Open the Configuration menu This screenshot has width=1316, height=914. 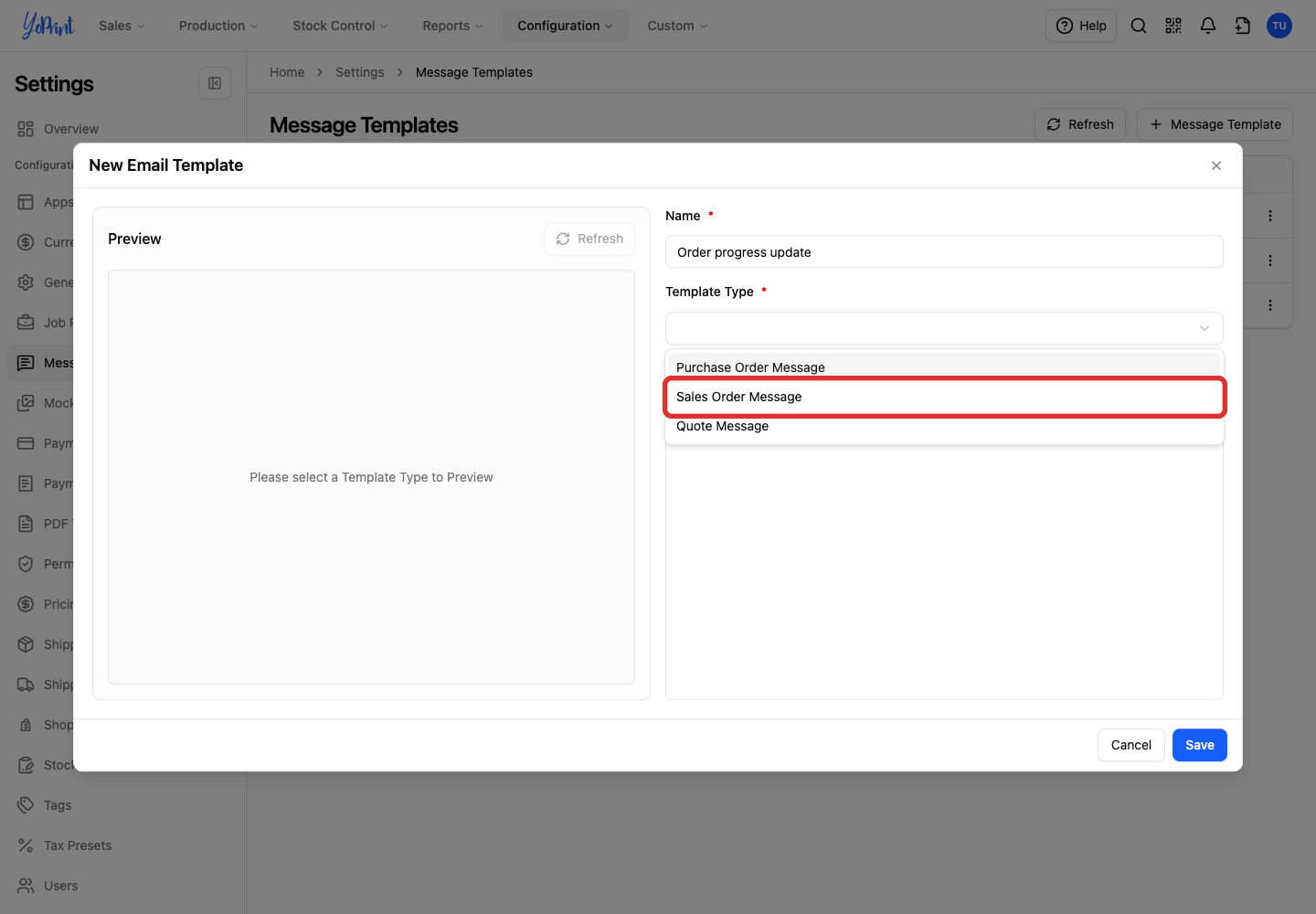tap(565, 26)
